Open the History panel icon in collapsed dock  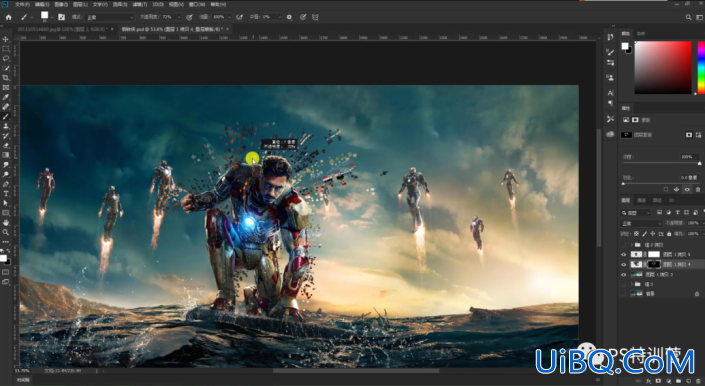[x=610, y=37]
